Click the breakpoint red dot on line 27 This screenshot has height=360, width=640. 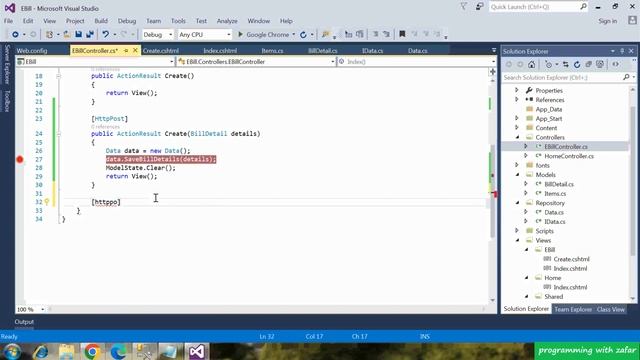point(20,160)
